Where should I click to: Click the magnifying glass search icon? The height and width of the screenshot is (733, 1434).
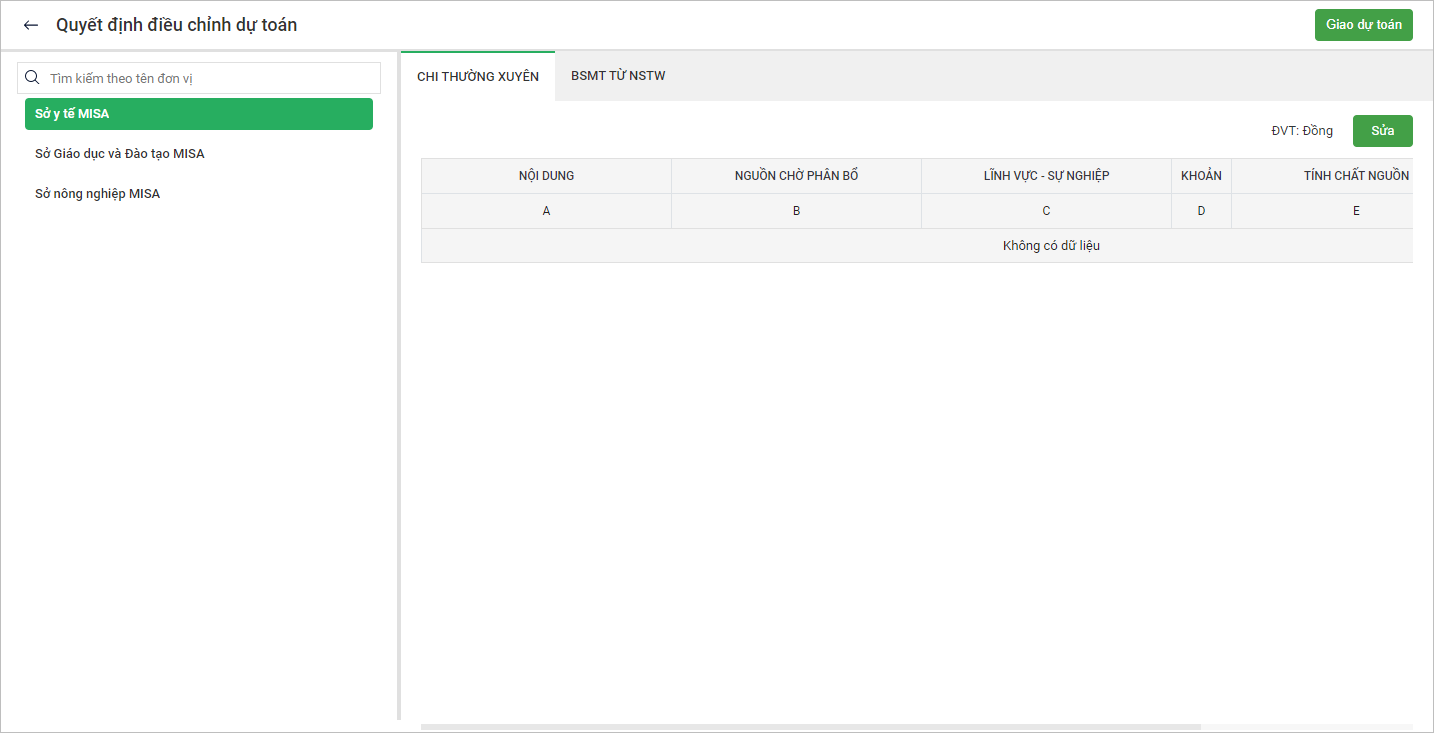pyautogui.click(x=32, y=78)
